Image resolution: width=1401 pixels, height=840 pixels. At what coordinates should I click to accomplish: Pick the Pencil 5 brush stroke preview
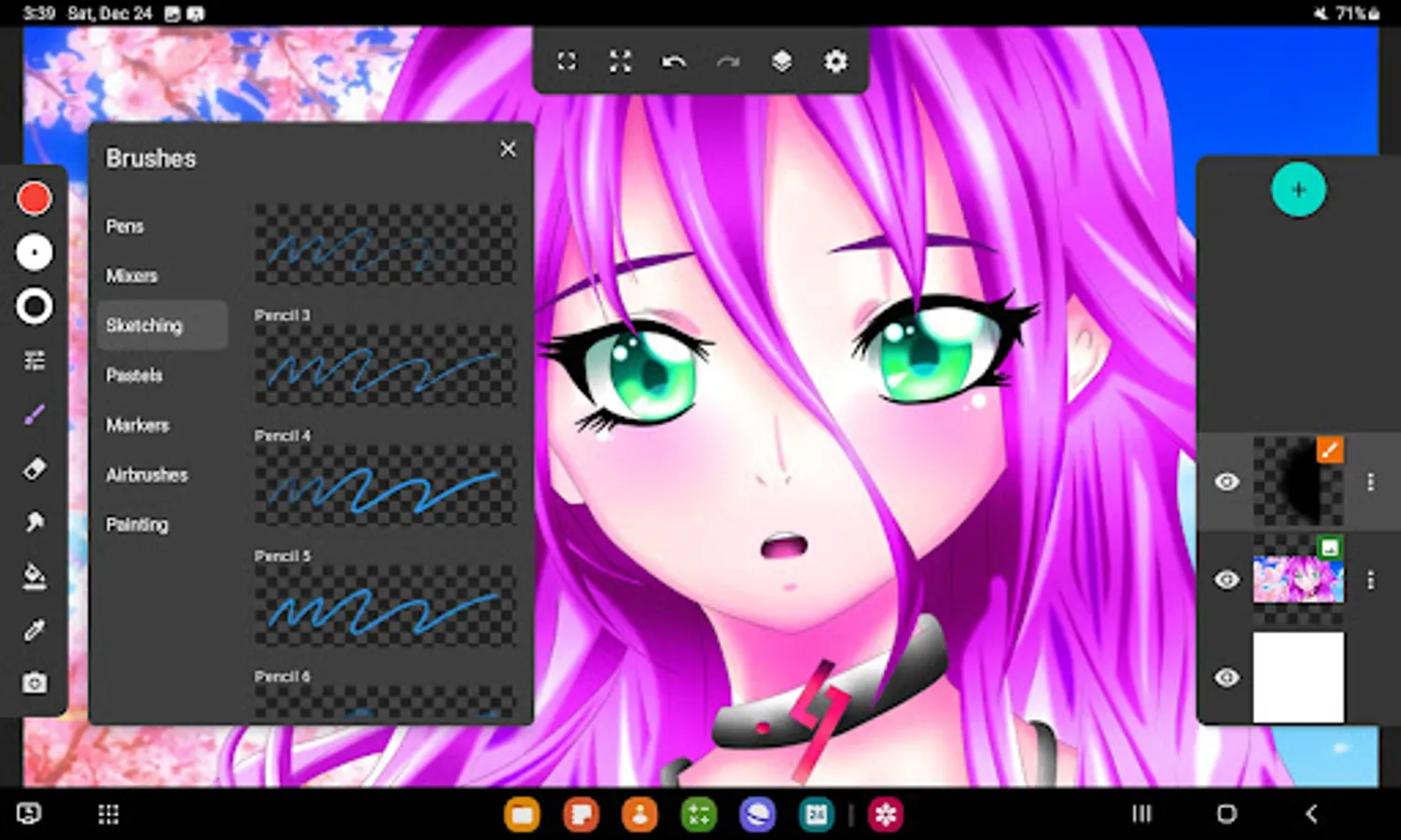(x=385, y=606)
